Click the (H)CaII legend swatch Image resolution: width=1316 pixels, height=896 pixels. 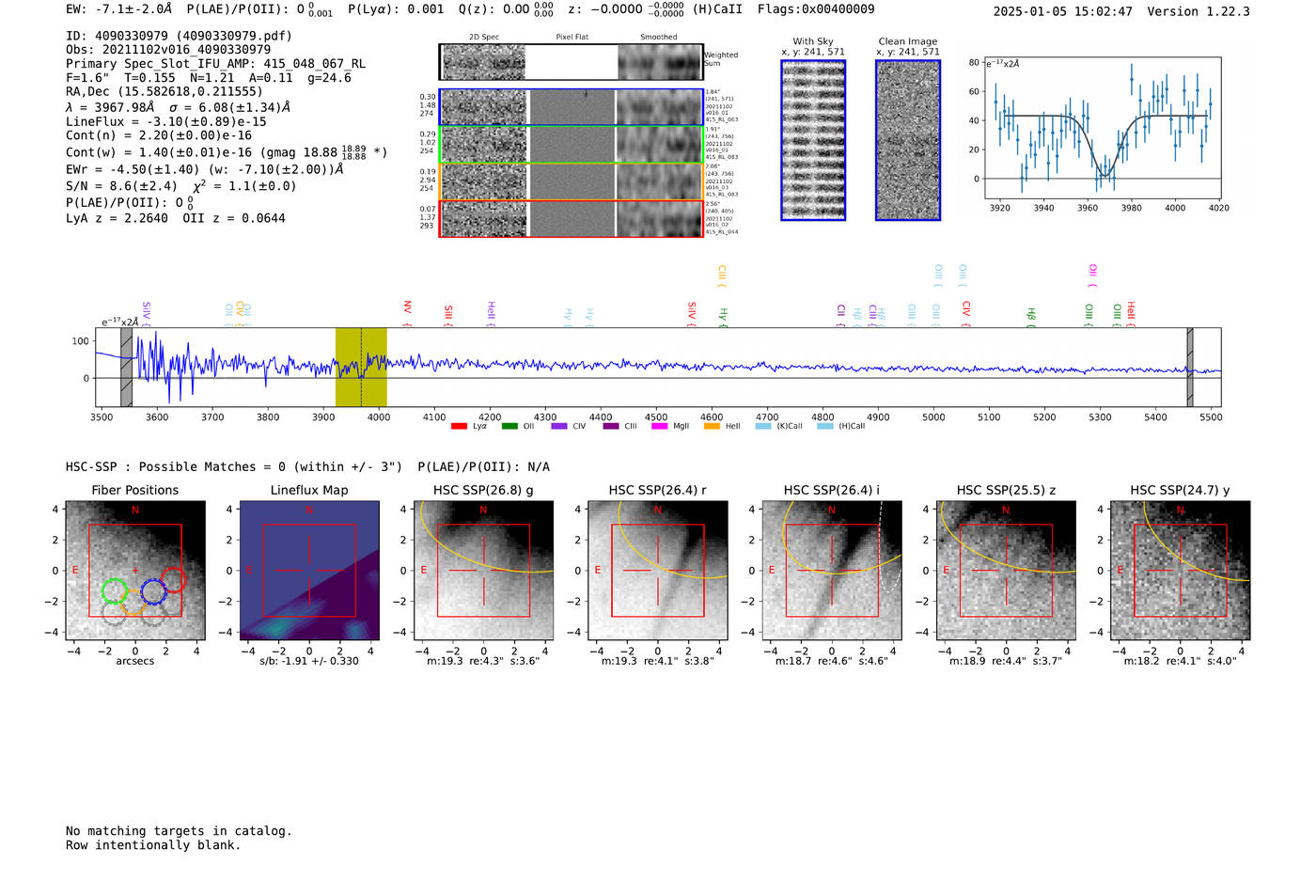click(825, 426)
